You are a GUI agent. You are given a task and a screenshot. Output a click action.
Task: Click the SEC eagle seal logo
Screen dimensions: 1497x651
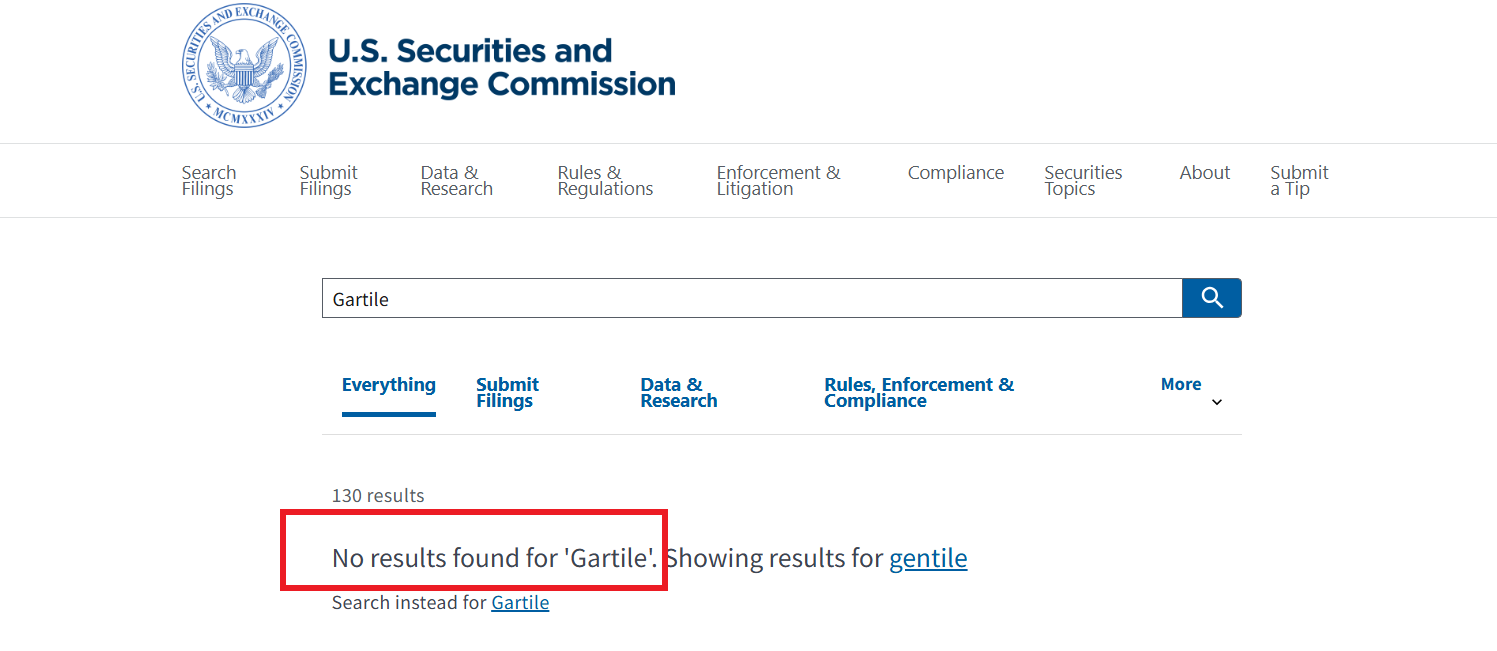[x=245, y=66]
